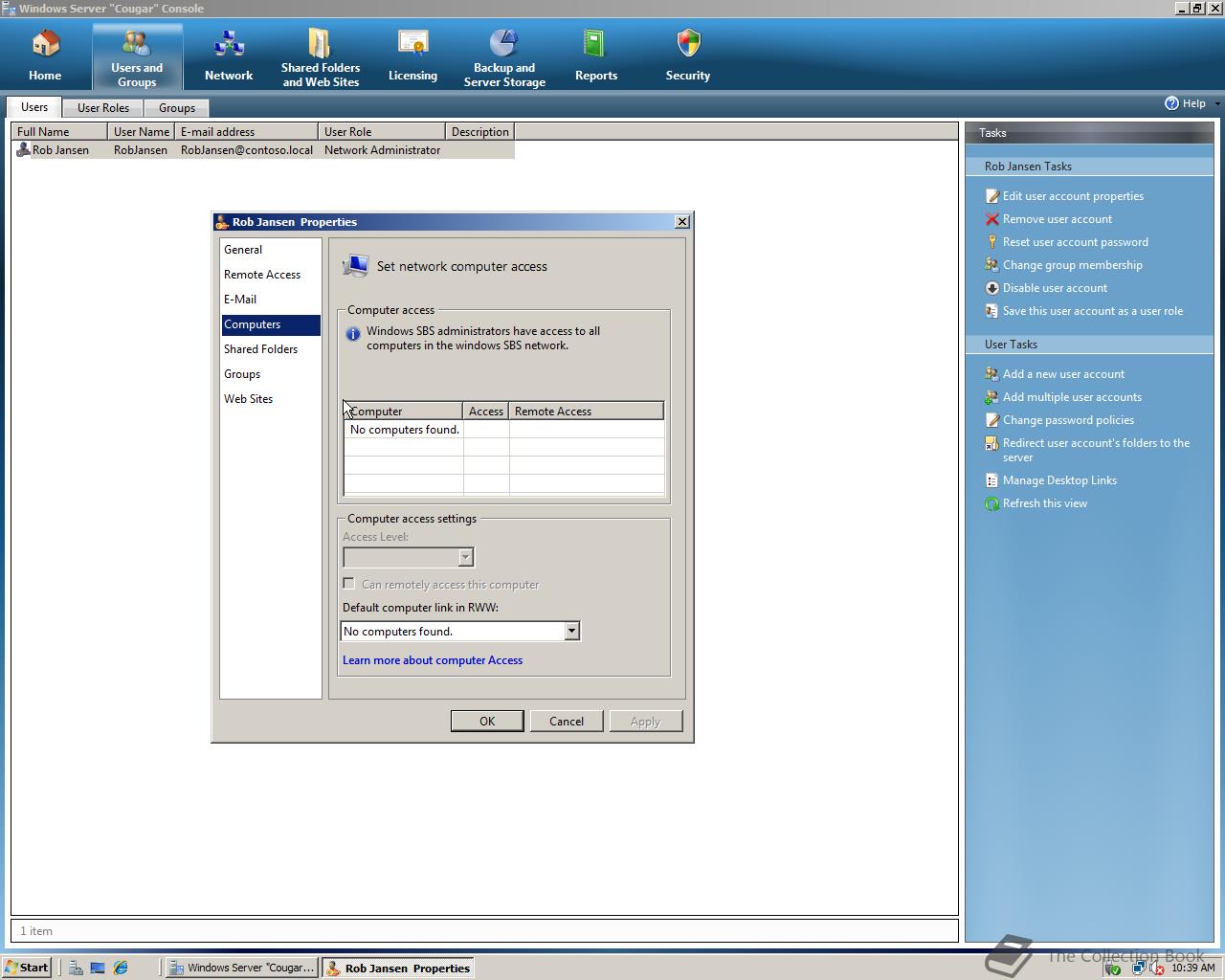Image resolution: width=1225 pixels, height=980 pixels.
Task: Click the E-mail address column header
Action: [x=247, y=132]
